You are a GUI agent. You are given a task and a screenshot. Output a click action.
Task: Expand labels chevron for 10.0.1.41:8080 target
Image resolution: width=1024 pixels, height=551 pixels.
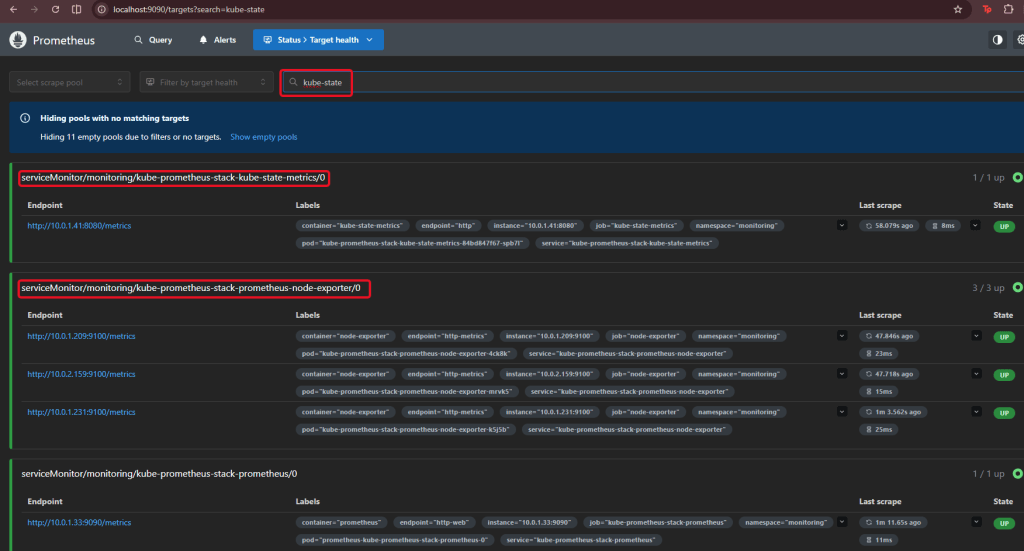tap(842, 225)
